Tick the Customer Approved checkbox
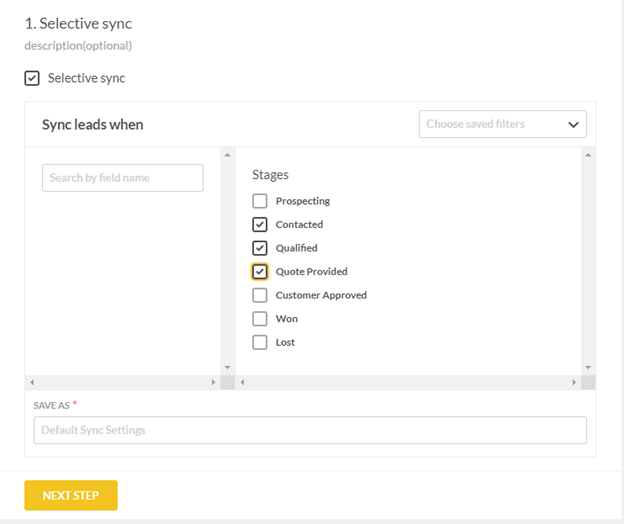624x524 pixels. pyautogui.click(x=259, y=295)
